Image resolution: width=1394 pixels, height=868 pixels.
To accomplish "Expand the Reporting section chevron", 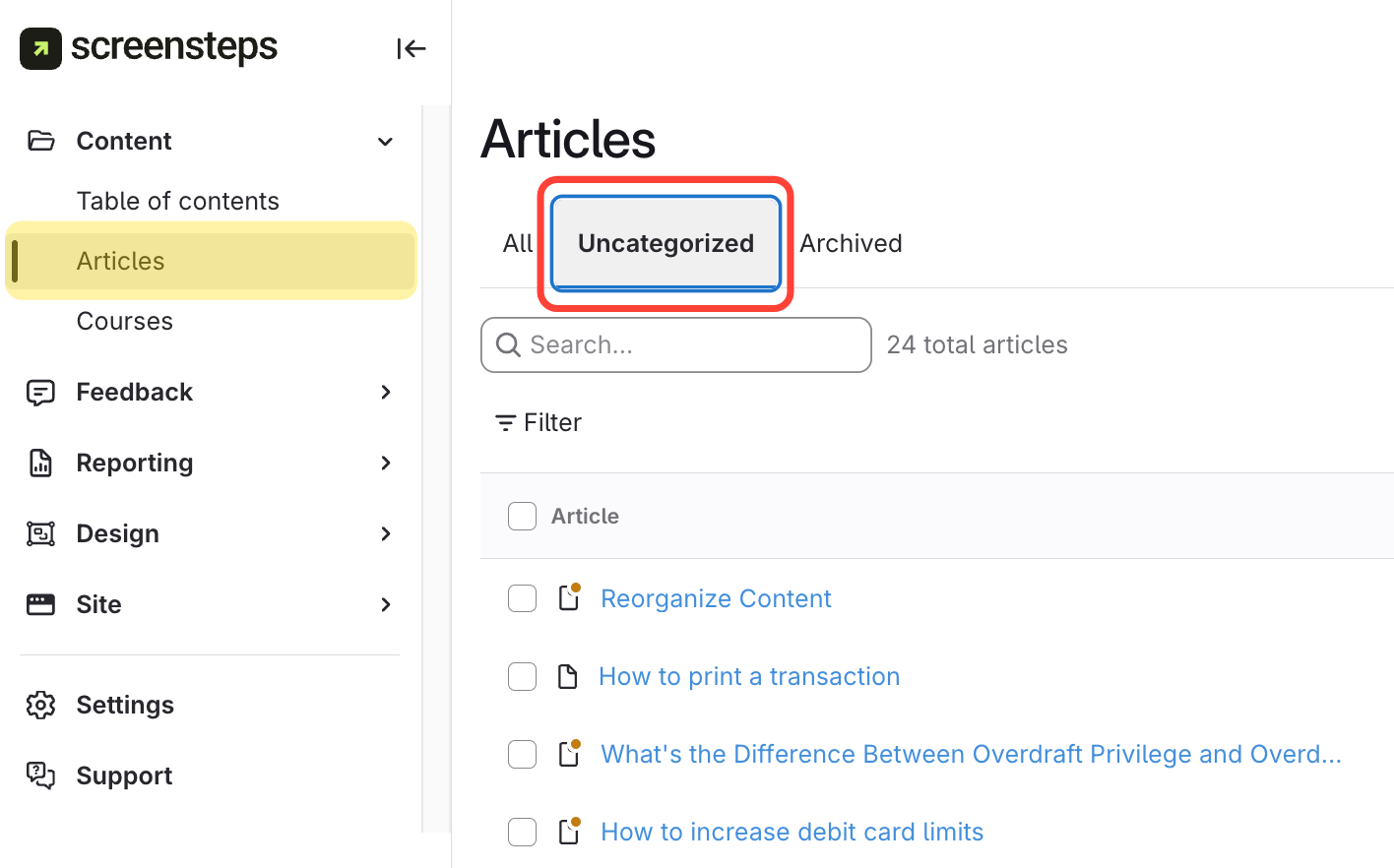I will pos(385,463).
